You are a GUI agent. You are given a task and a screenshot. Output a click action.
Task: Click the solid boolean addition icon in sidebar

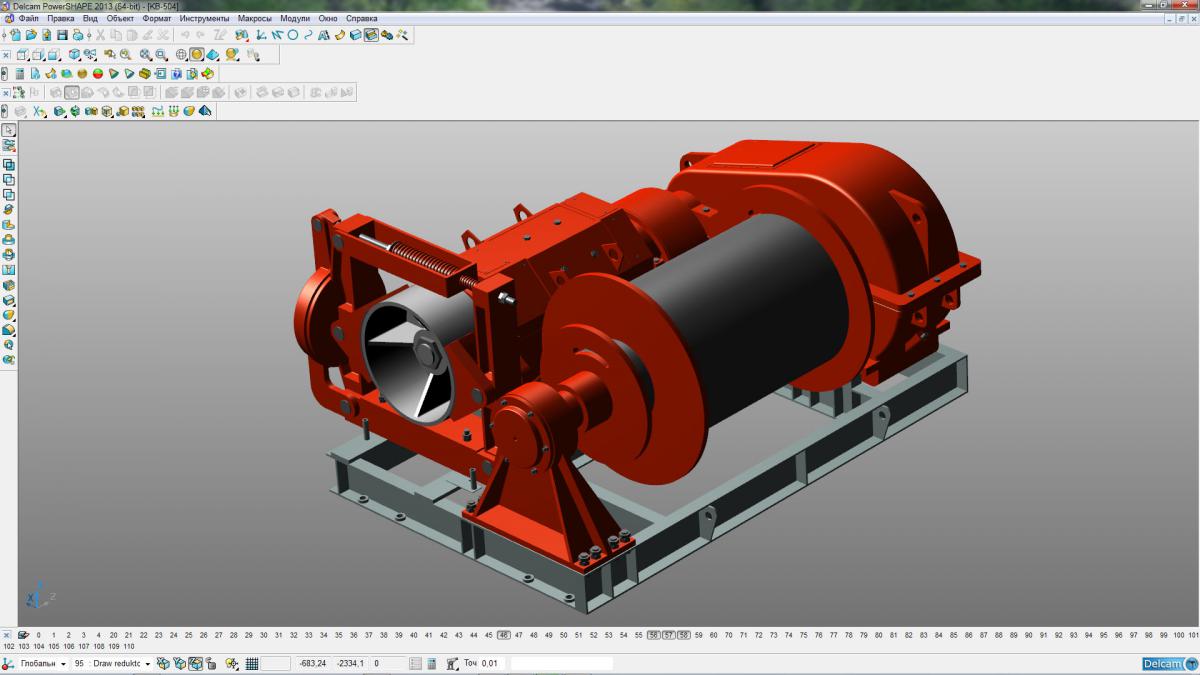coord(9,165)
